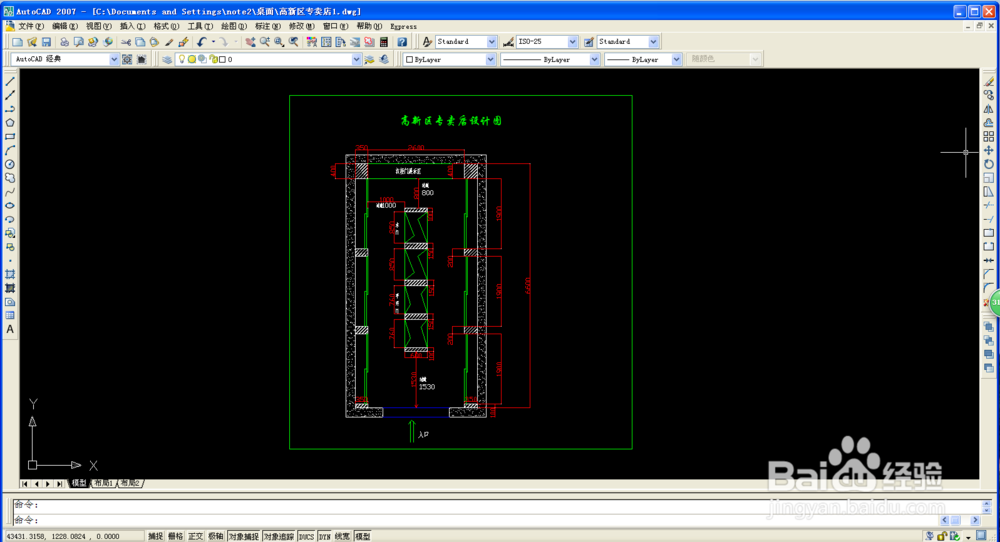This screenshot has width=1000, height=542.
Task: Open the layer 0 dropdown list
Action: tap(356, 59)
